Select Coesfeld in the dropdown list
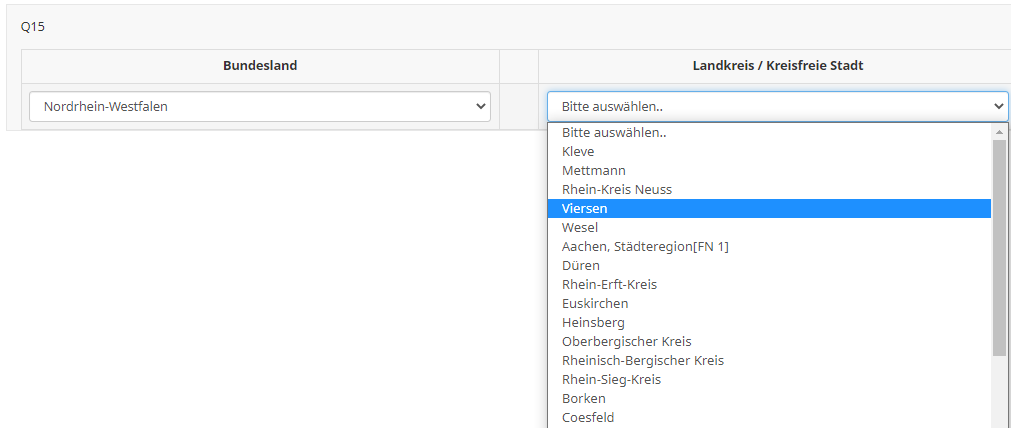Image resolution: width=1011 pixels, height=428 pixels. point(588,417)
